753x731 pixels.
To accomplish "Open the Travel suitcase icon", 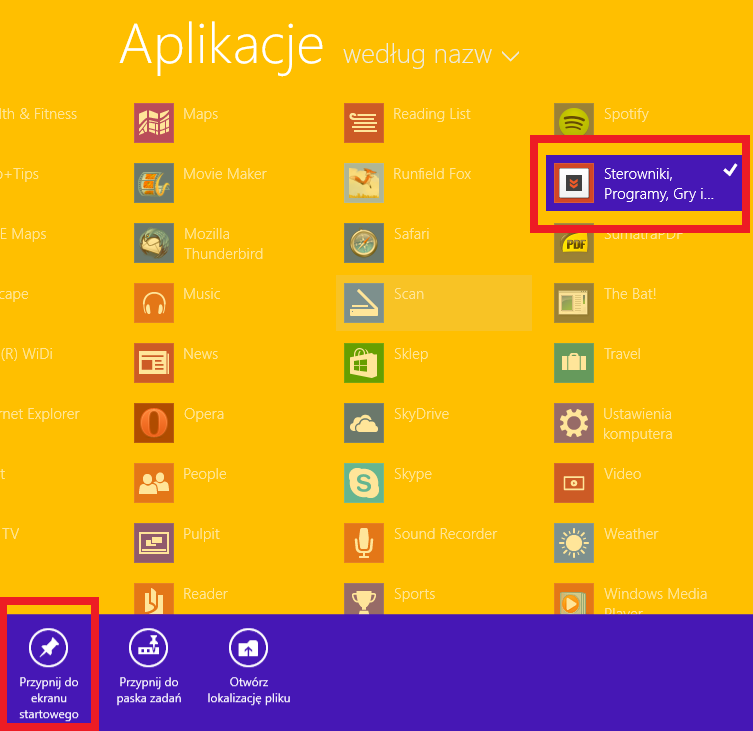I will (573, 363).
